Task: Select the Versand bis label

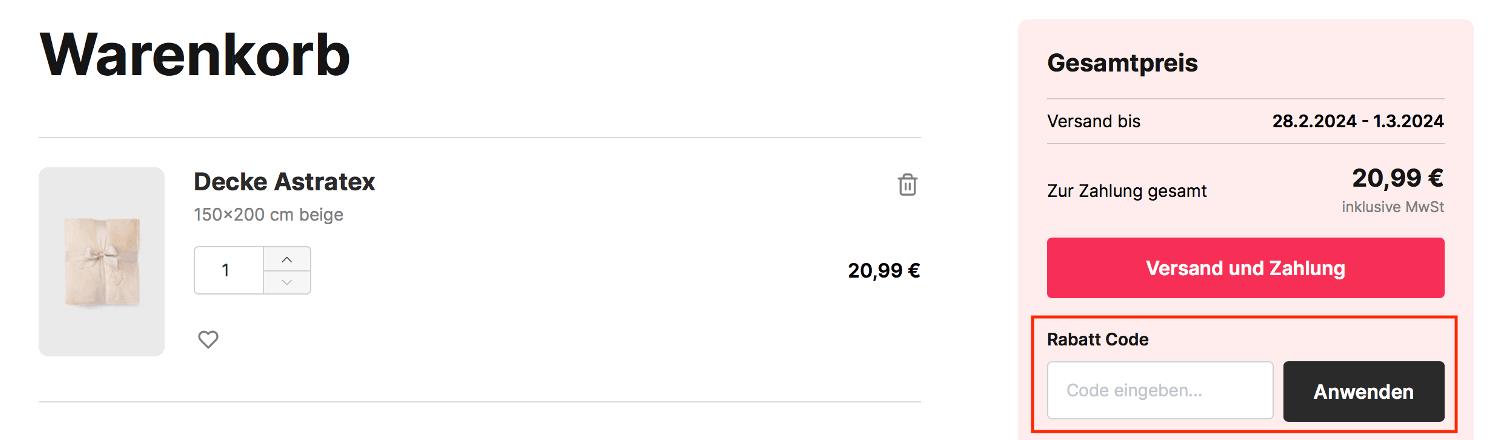Action: pos(1094,121)
